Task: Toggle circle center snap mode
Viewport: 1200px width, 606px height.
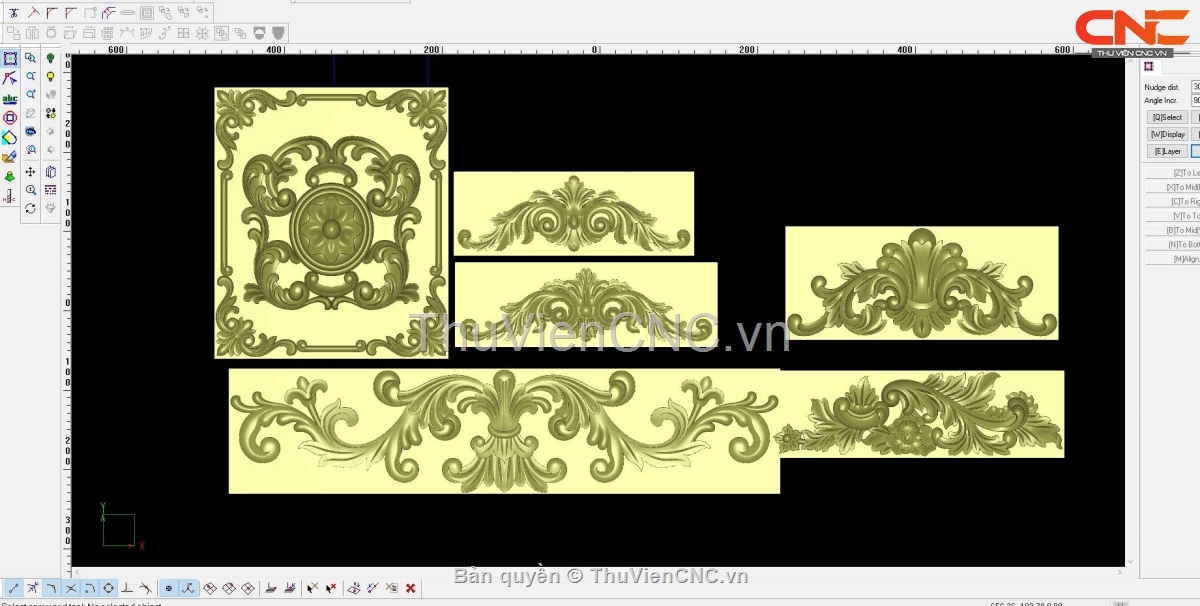Action: [108, 588]
